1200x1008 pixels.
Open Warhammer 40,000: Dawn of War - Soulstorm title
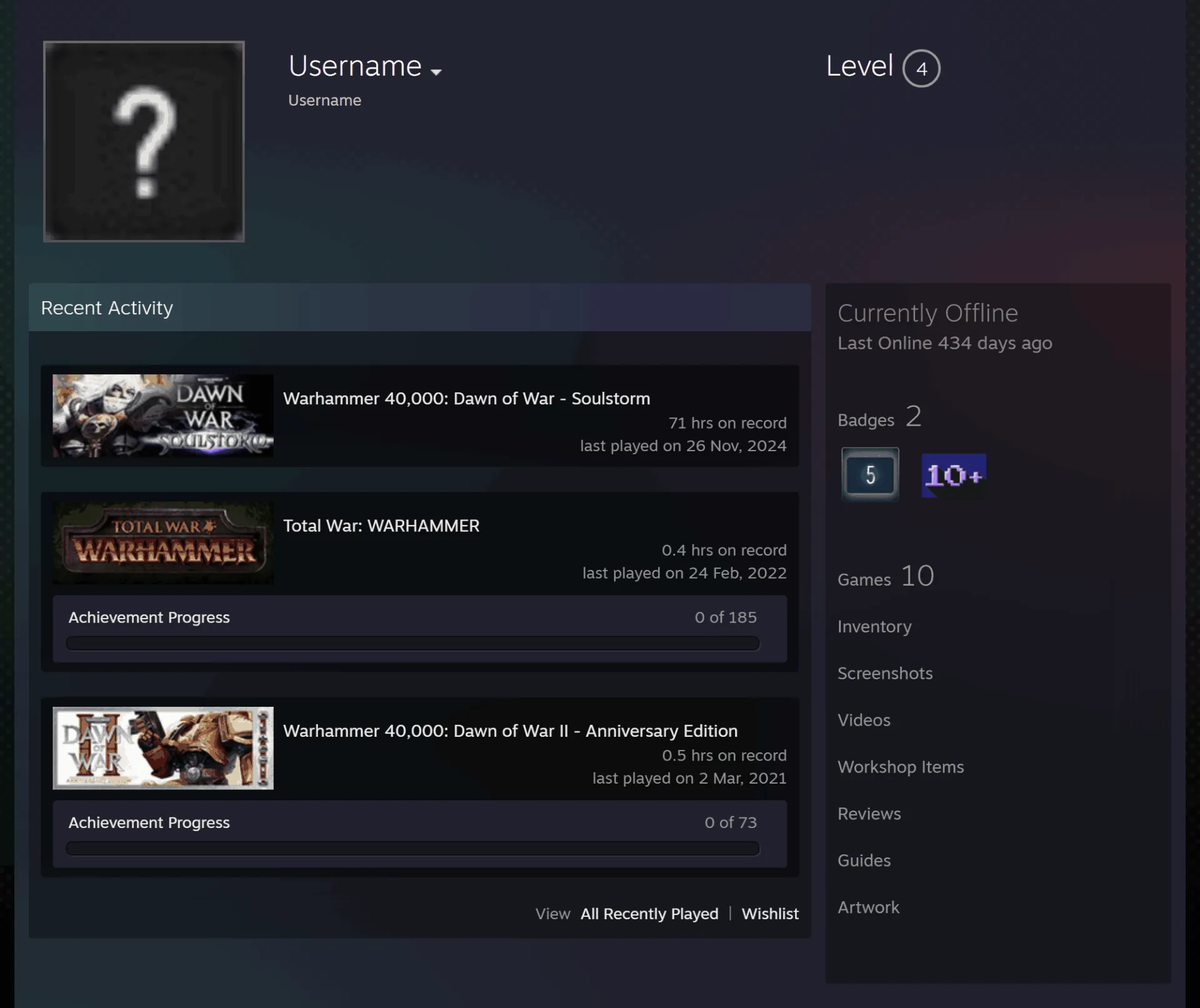[466, 399]
